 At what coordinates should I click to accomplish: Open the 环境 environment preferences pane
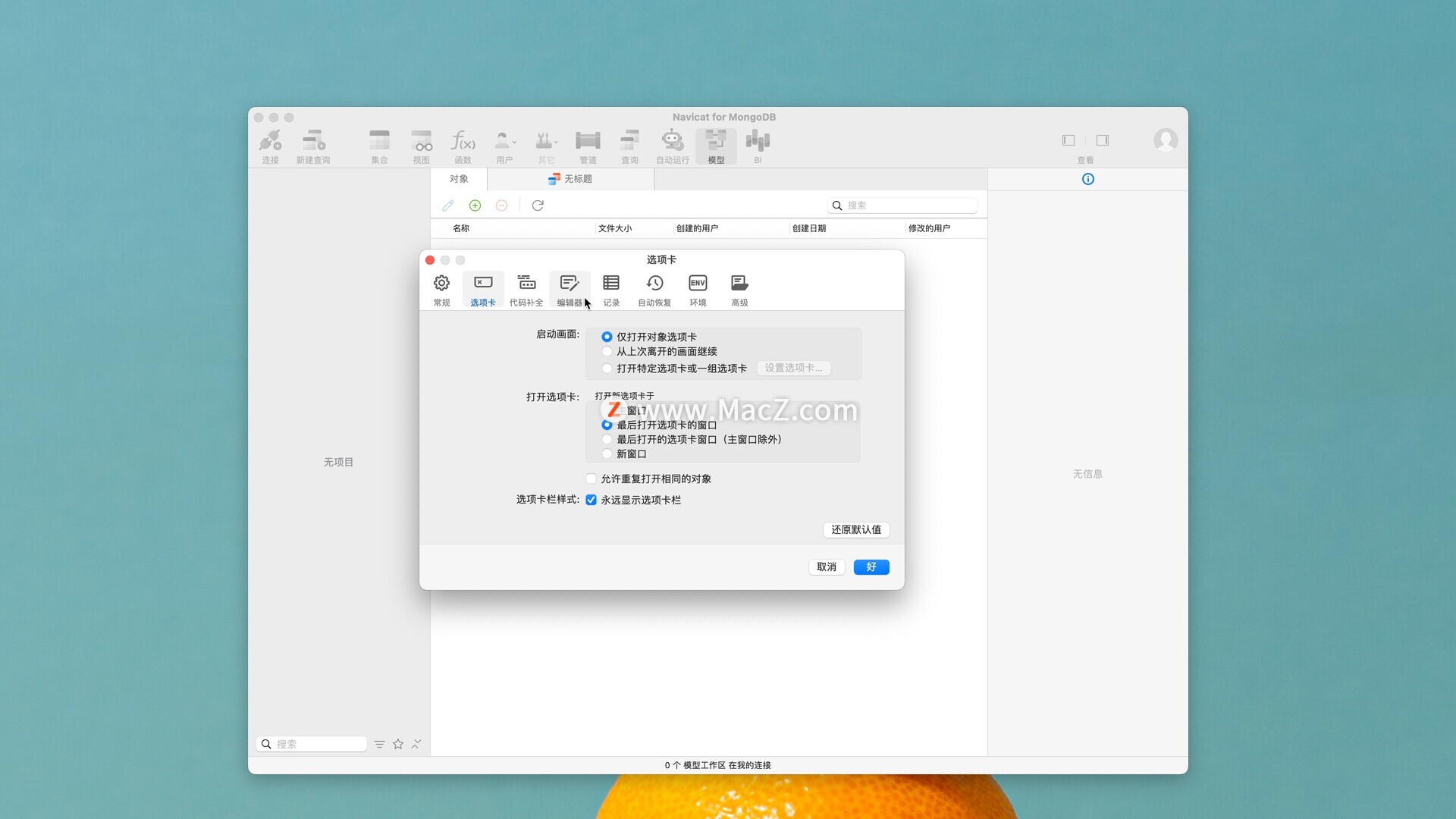698,290
